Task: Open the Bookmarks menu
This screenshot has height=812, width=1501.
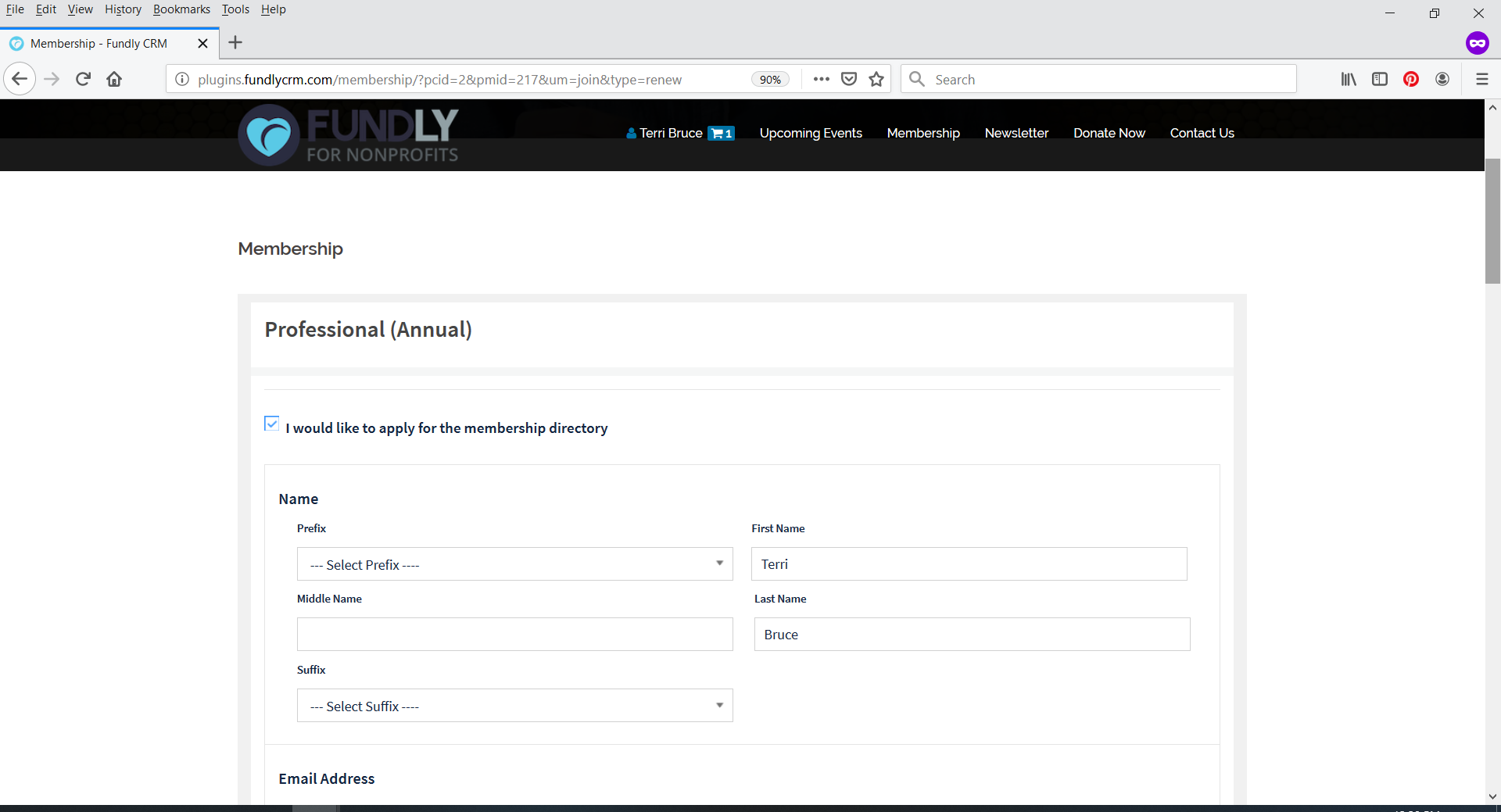Action: point(181,9)
